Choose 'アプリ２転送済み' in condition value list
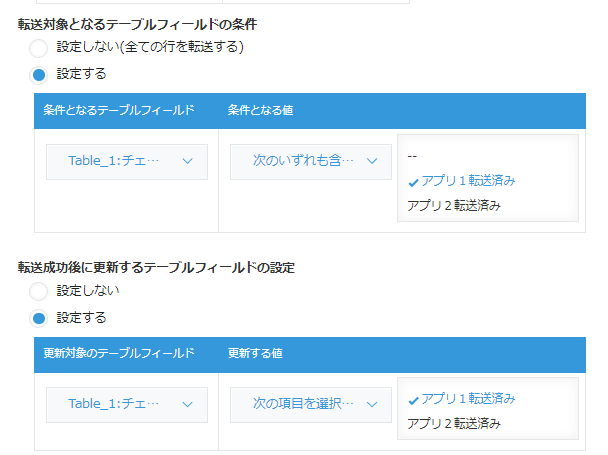Viewport: 608px width, 455px height. (454, 206)
